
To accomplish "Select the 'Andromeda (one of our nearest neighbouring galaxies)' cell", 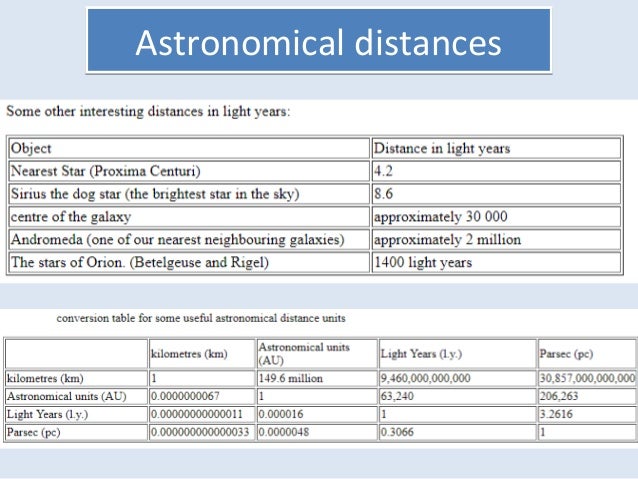I will click(x=189, y=239).
